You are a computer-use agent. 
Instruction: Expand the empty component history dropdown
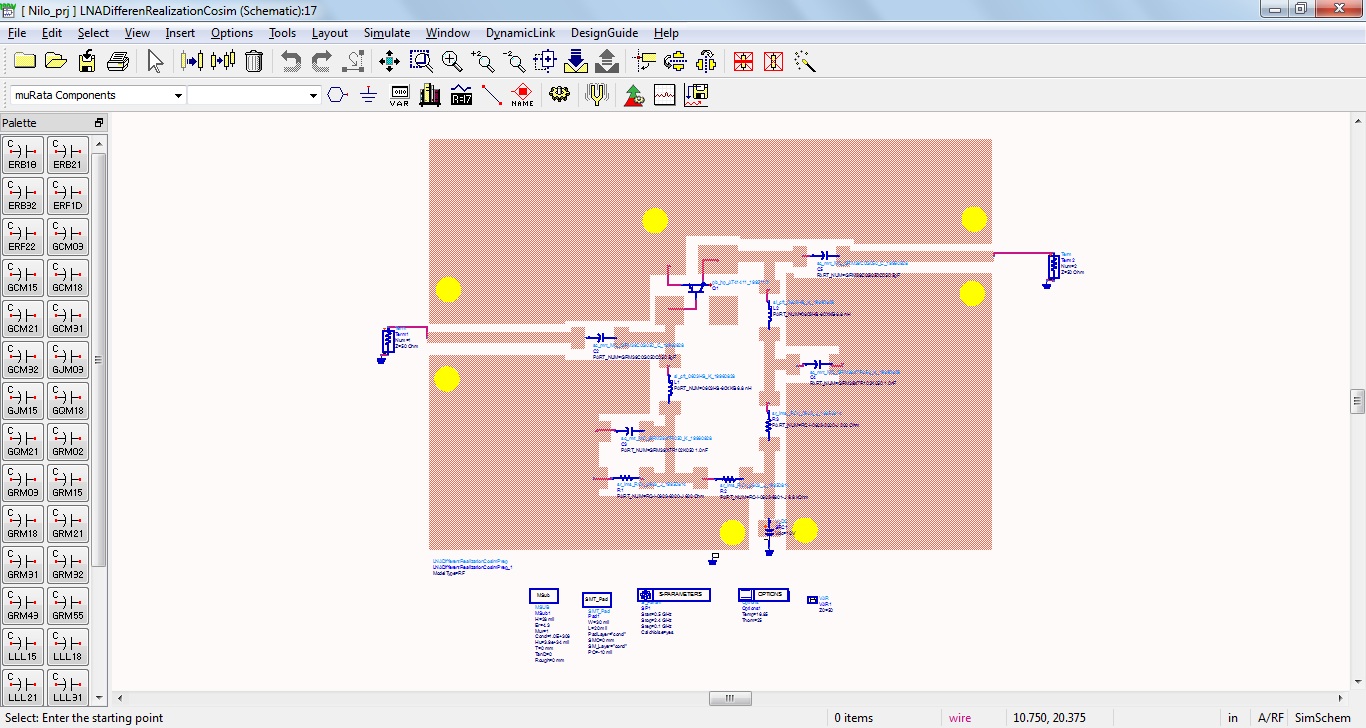pos(313,95)
